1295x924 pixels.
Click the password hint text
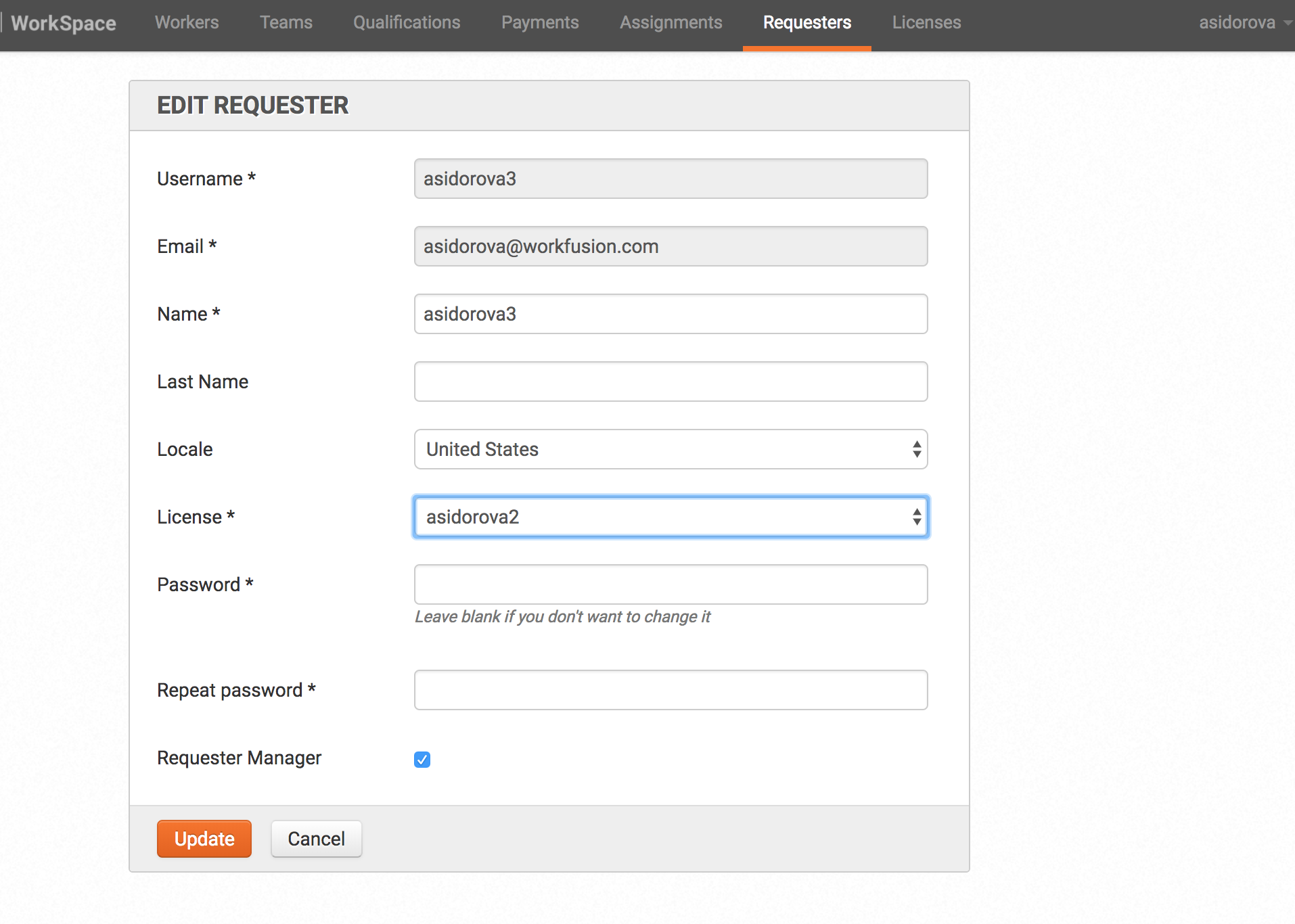click(x=562, y=617)
